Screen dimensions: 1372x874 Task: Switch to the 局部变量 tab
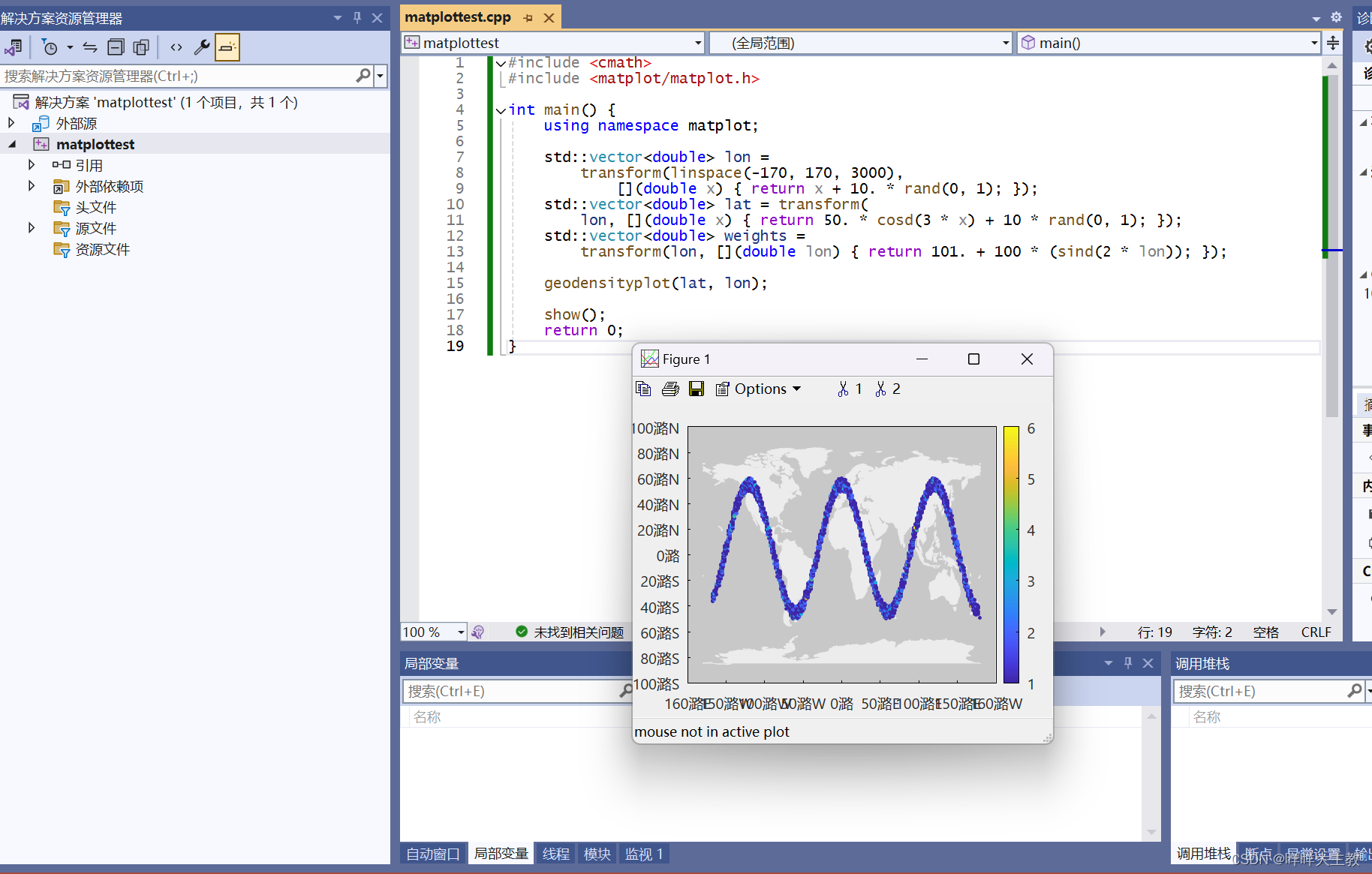pyautogui.click(x=501, y=854)
